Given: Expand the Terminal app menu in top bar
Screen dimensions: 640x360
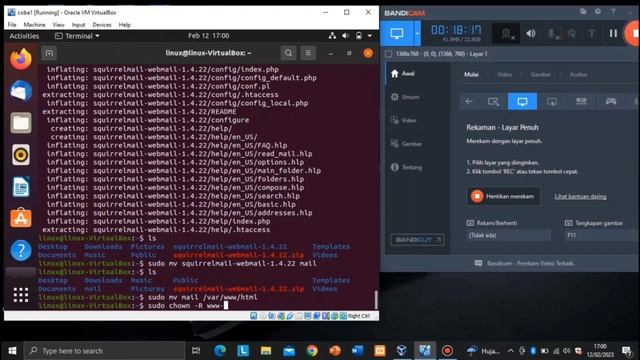Looking at the screenshot, I should [x=77, y=36].
